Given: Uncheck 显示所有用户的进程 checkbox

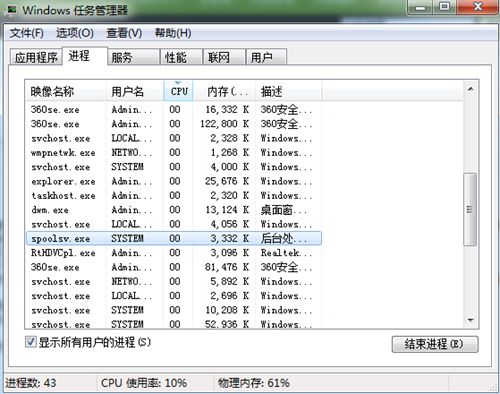Looking at the screenshot, I should (31, 342).
